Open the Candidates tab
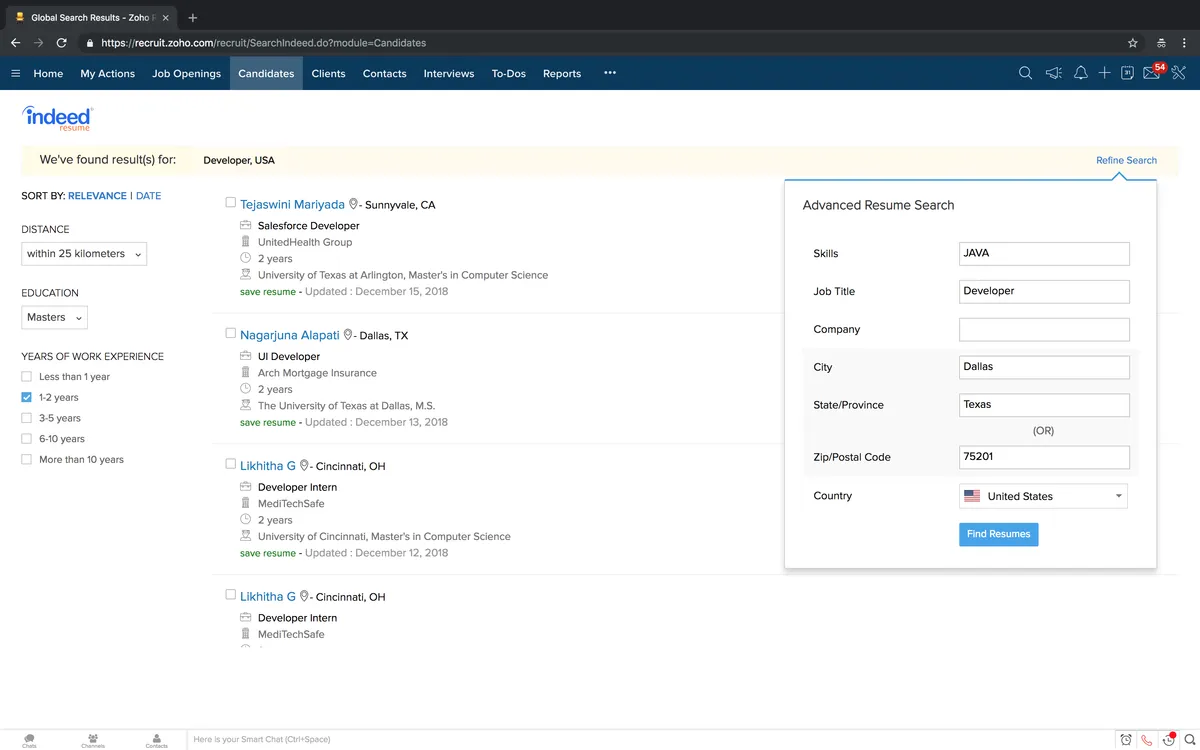 (x=266, y=73)
